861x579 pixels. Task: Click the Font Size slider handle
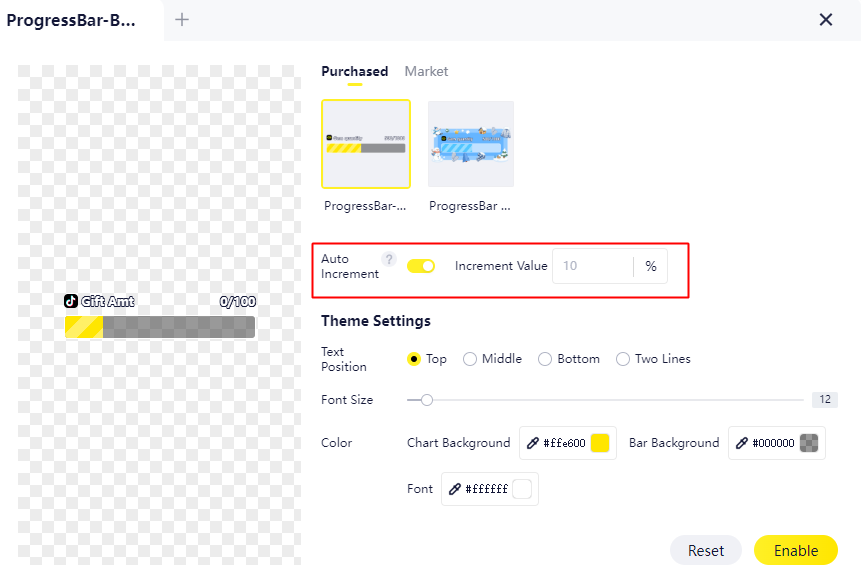tap(427, 400)
